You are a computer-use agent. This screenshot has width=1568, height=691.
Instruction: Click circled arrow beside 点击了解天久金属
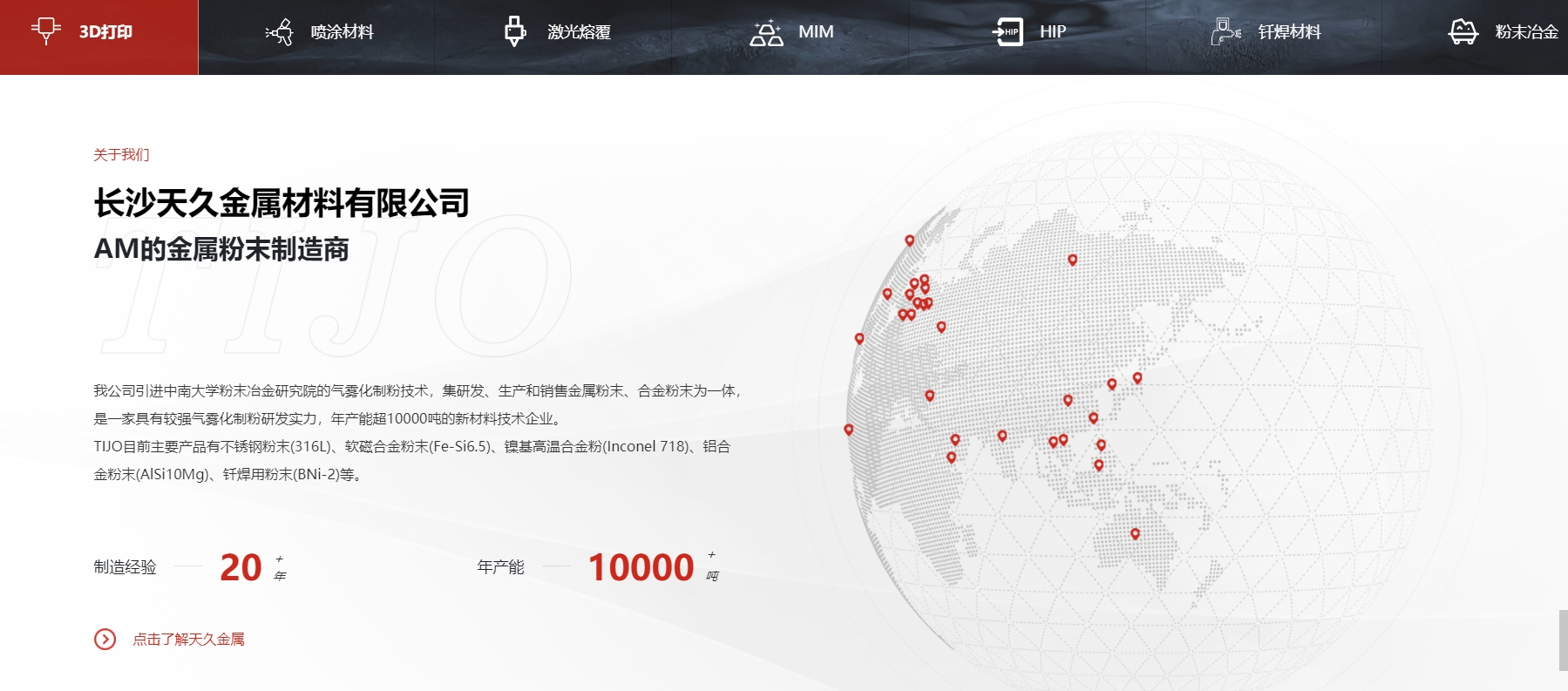[105, 640]
